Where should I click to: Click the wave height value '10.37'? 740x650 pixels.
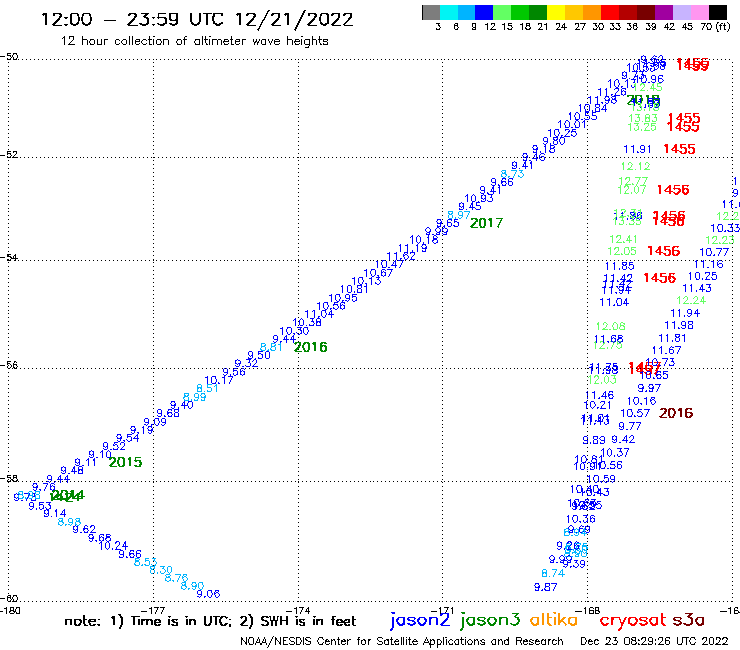[x=615, y=452]
